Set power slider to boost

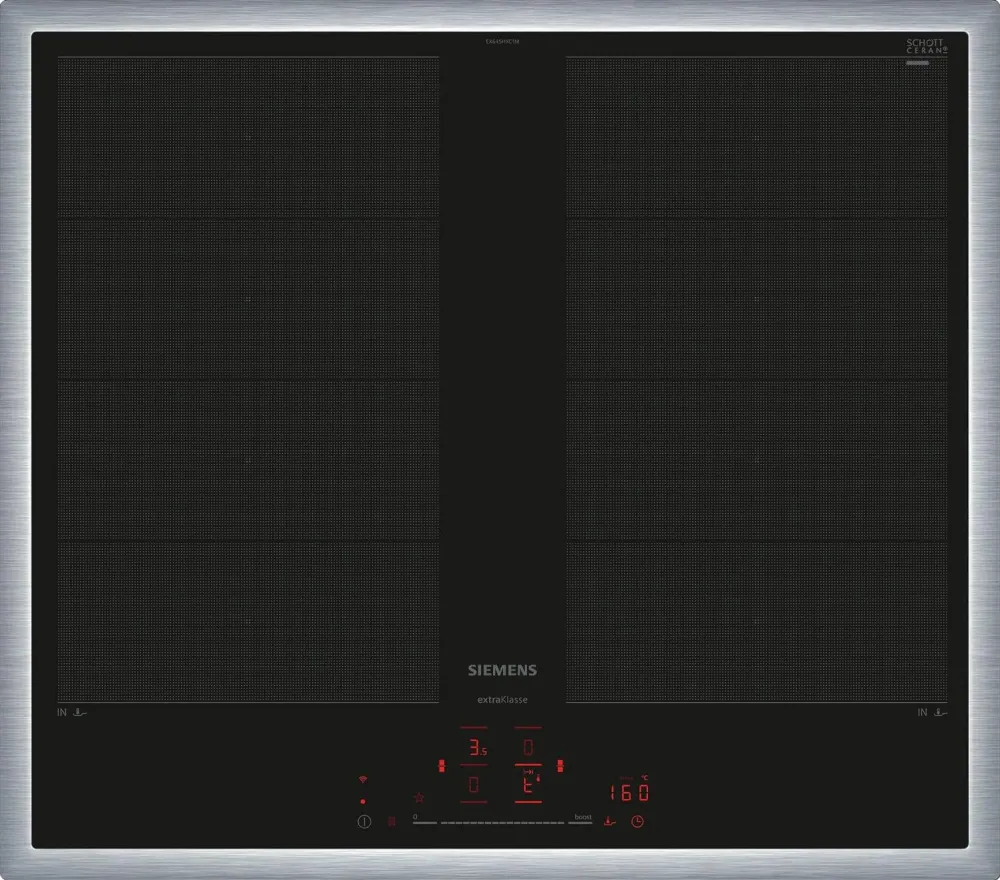[x=581, y=819]
